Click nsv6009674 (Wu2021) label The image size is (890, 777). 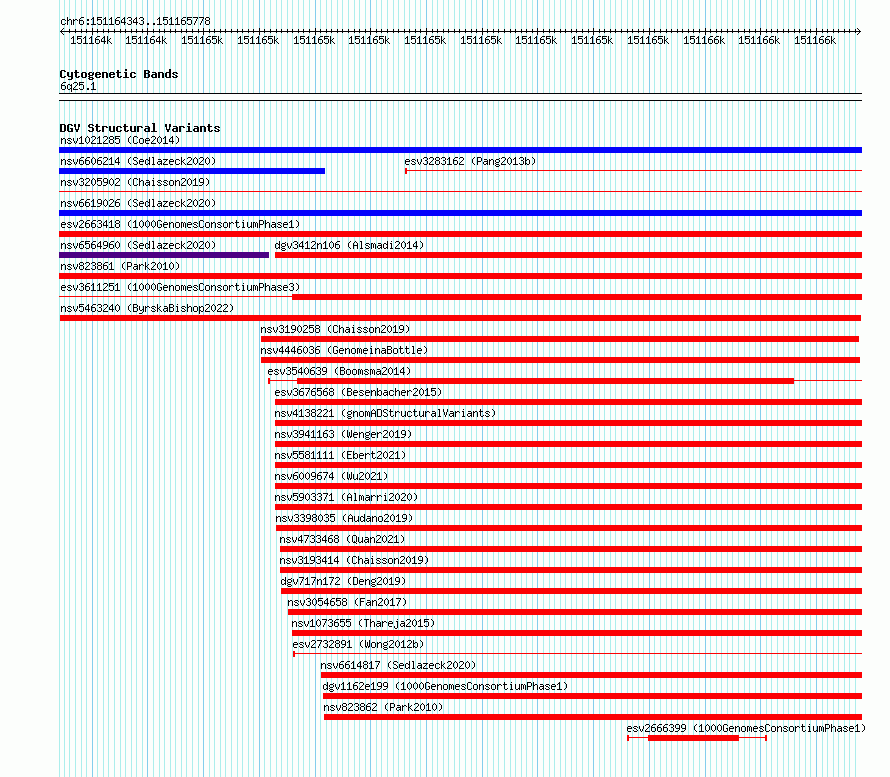pyautogui.click(x=331, y=476)
